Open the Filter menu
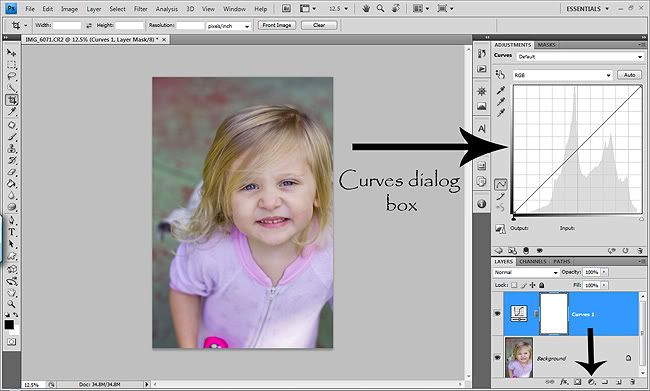Screen dimensions: 650x391 tap(141, 9)
